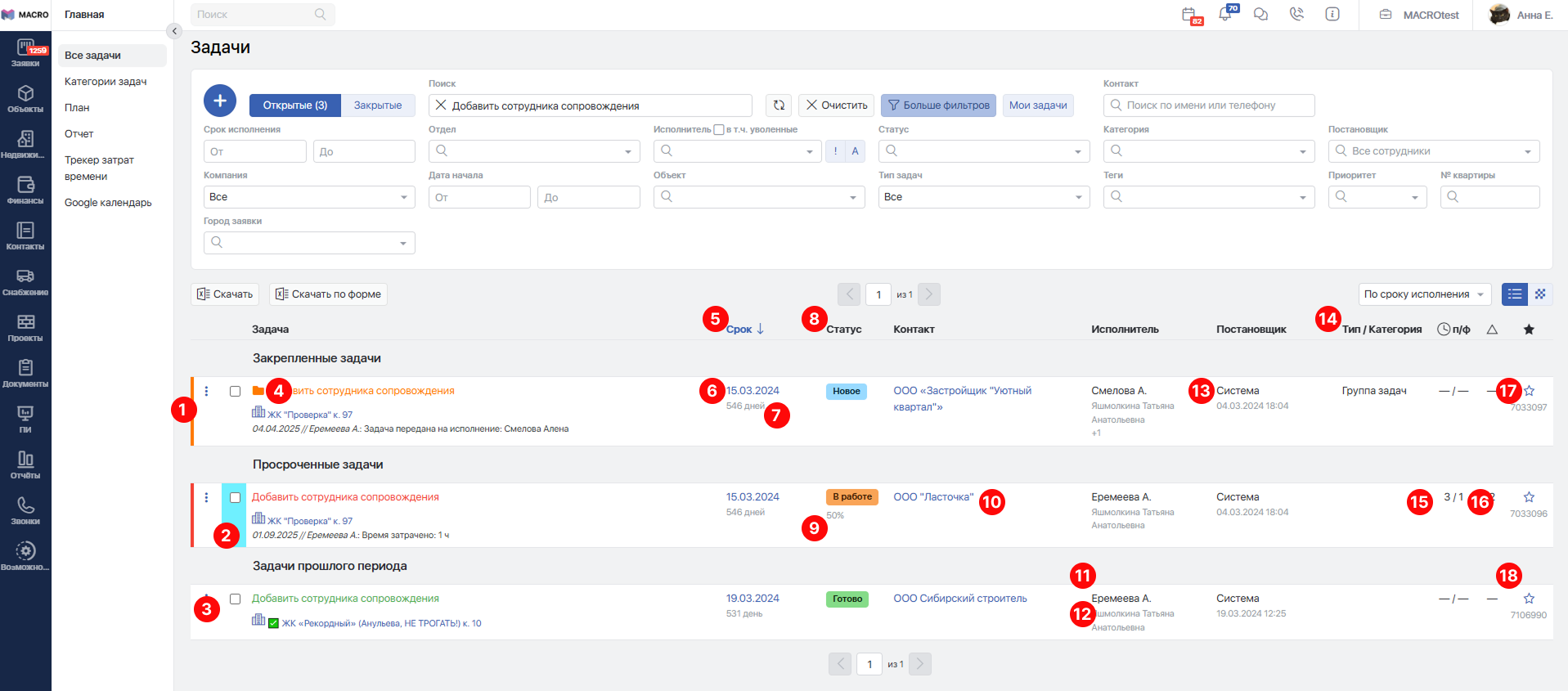Image resolution: width=1568 pixels, height=691 pixels.
Task: Check the box for ООО Сибирский строитель task
Action: coord(235,599)
